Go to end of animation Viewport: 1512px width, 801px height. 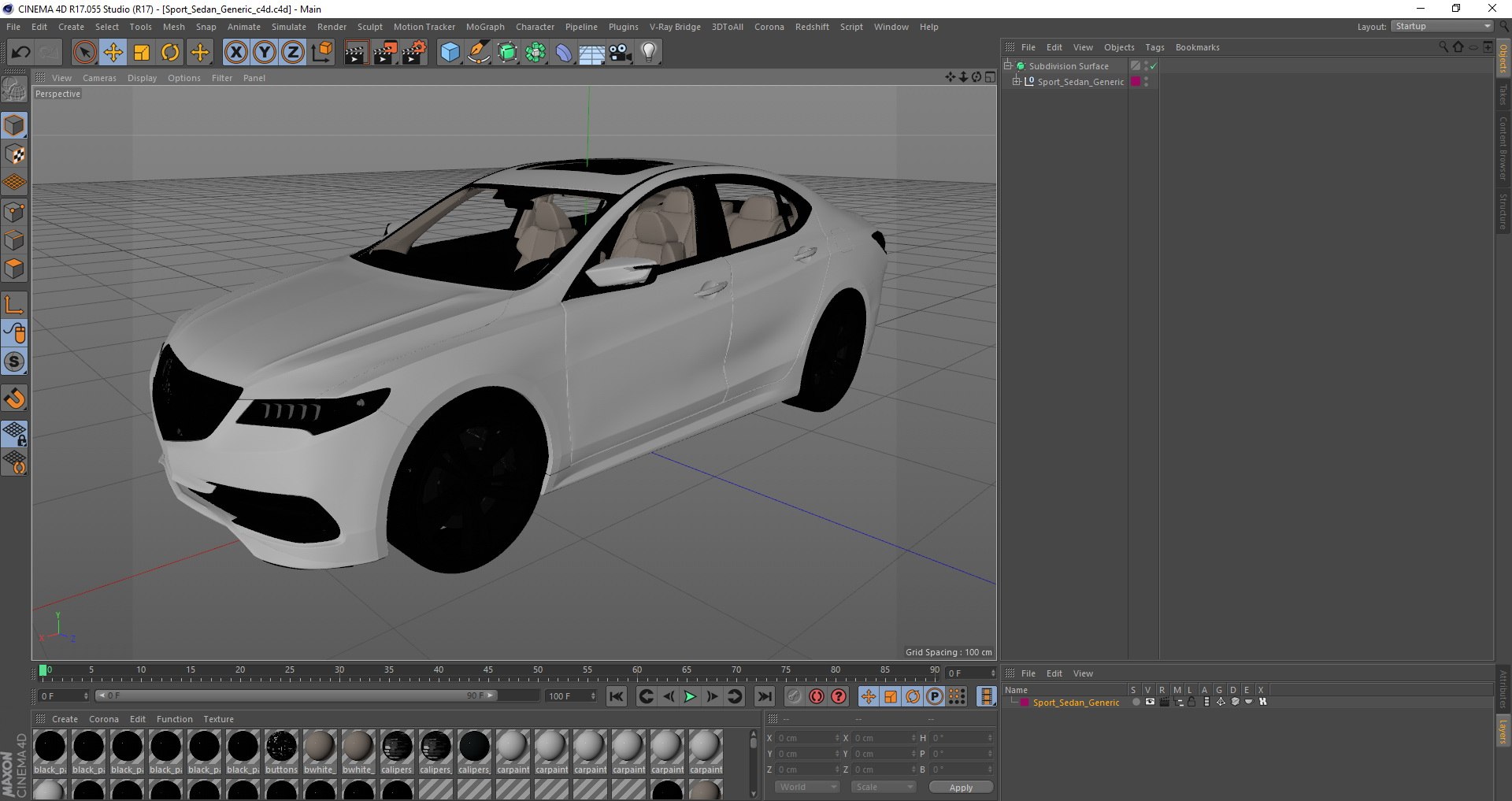point(764,696)
